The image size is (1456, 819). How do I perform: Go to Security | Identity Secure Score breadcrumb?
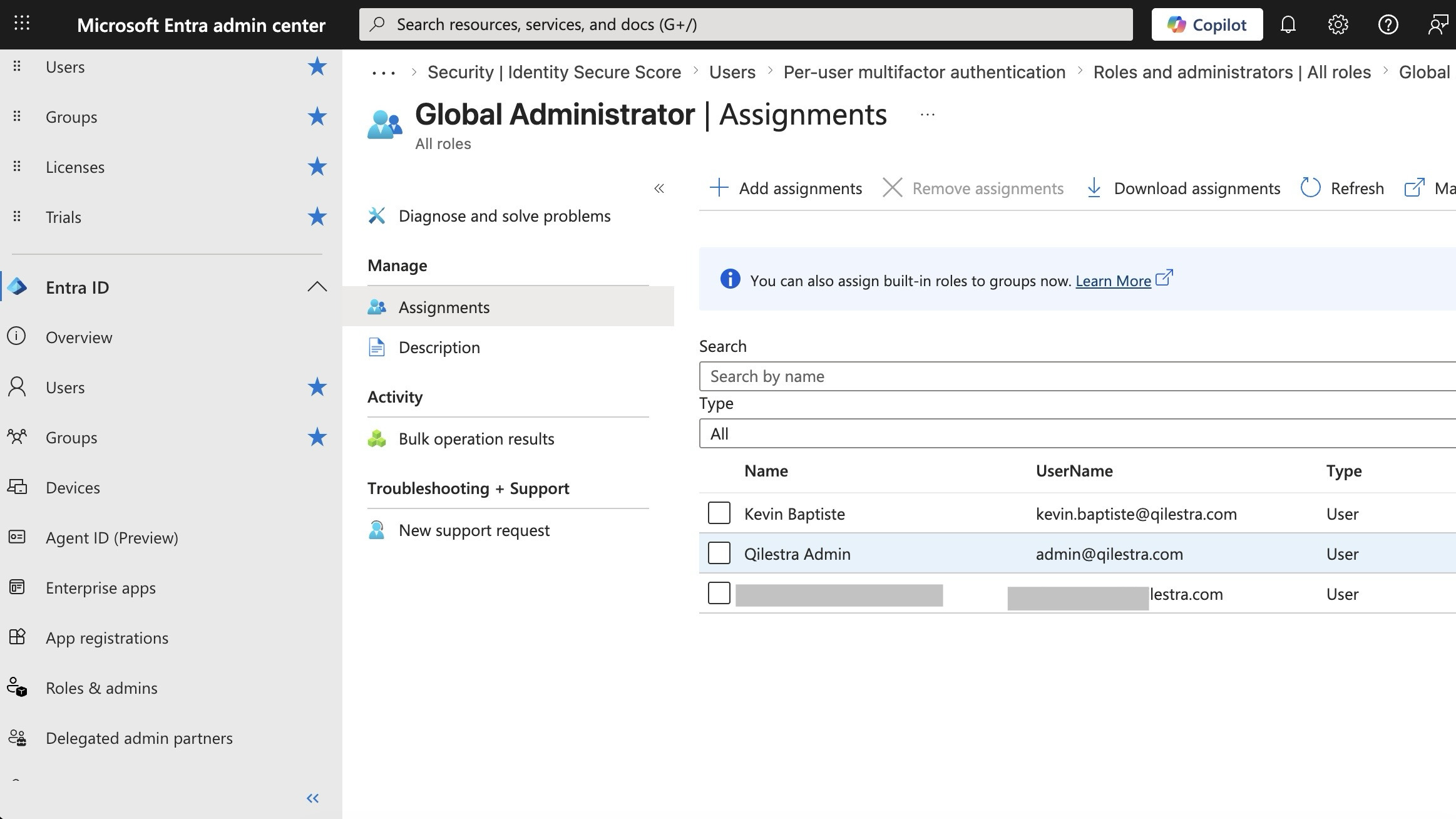(554, 72)
